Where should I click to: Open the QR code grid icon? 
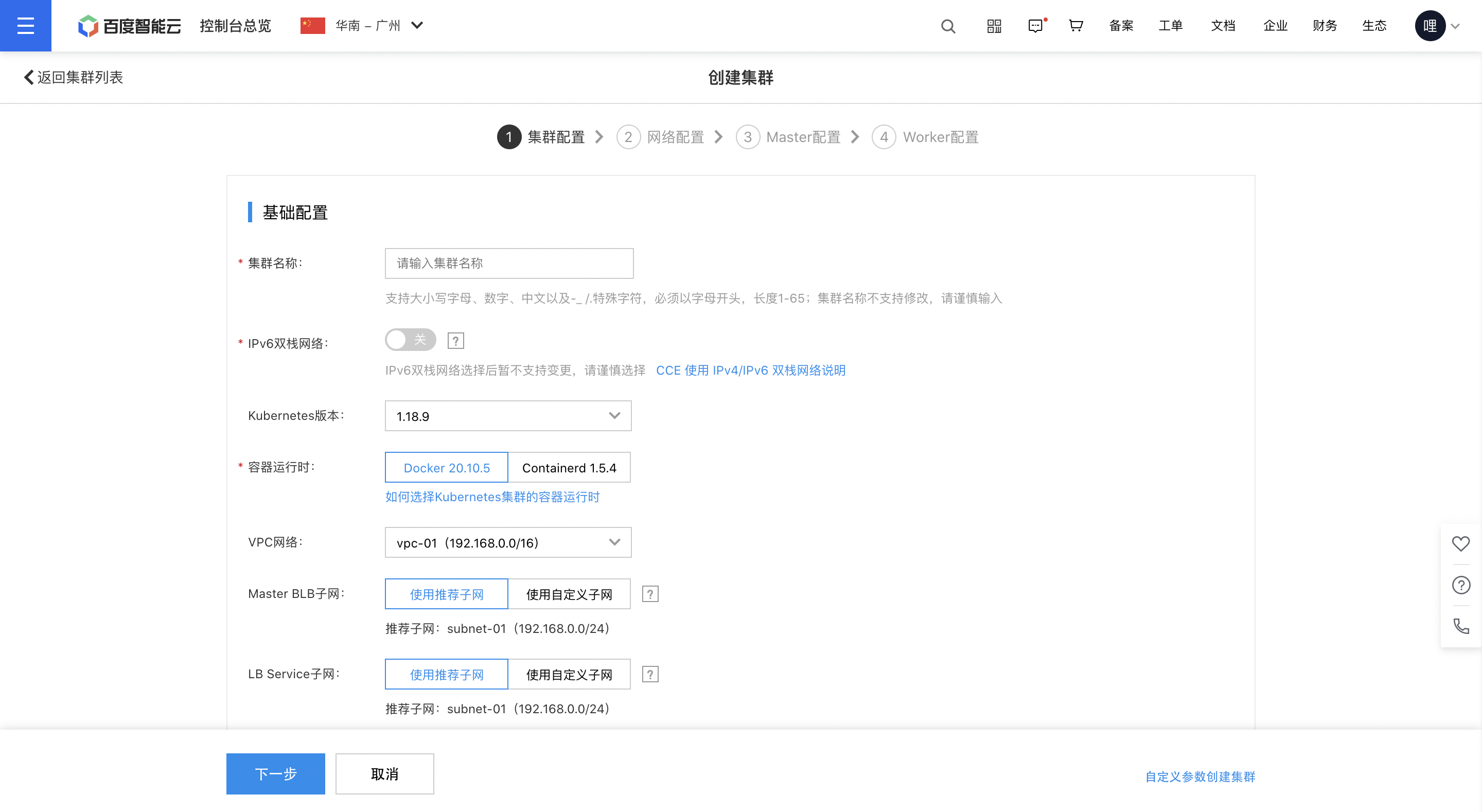994,26
